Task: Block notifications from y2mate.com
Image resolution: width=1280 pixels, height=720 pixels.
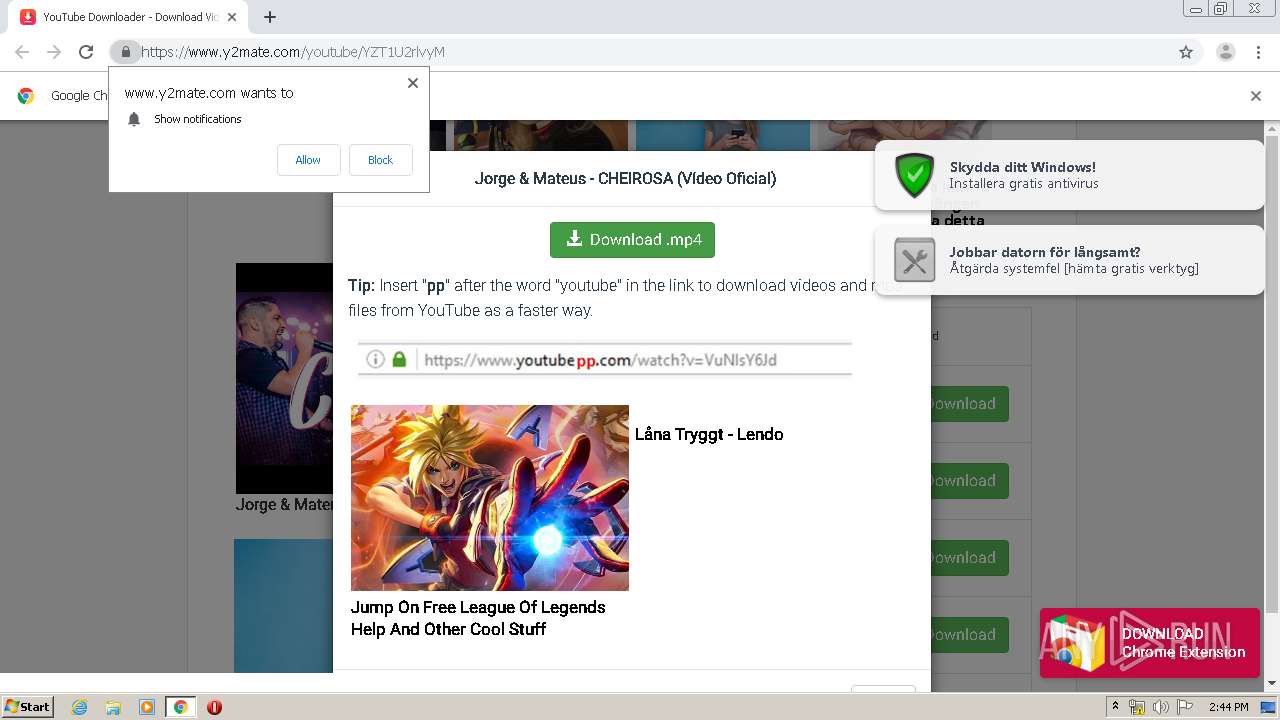Action: click(x=380, y=160)
